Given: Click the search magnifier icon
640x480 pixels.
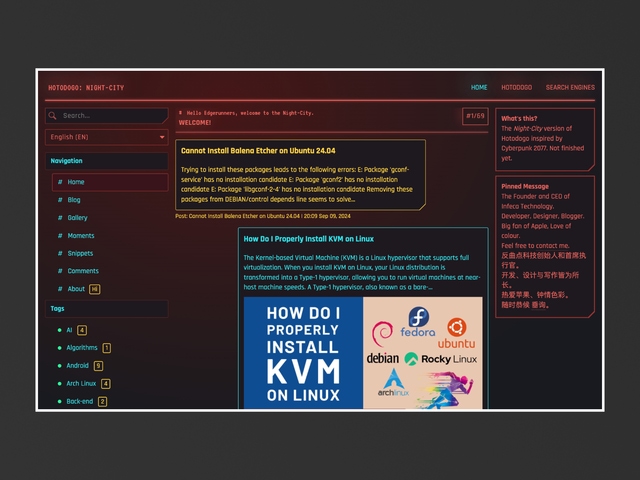Looking at the screenshot, I should pyautogui.click(x=54, y=116).
